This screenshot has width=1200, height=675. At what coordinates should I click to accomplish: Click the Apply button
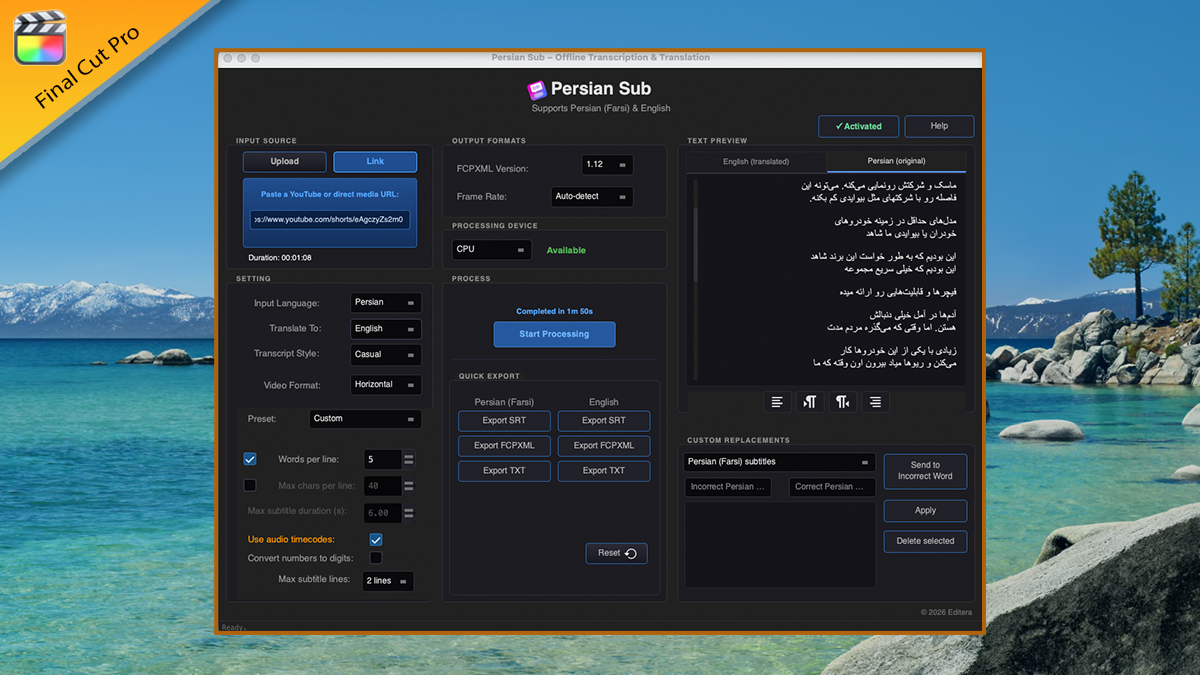click(x=925, y=510)
